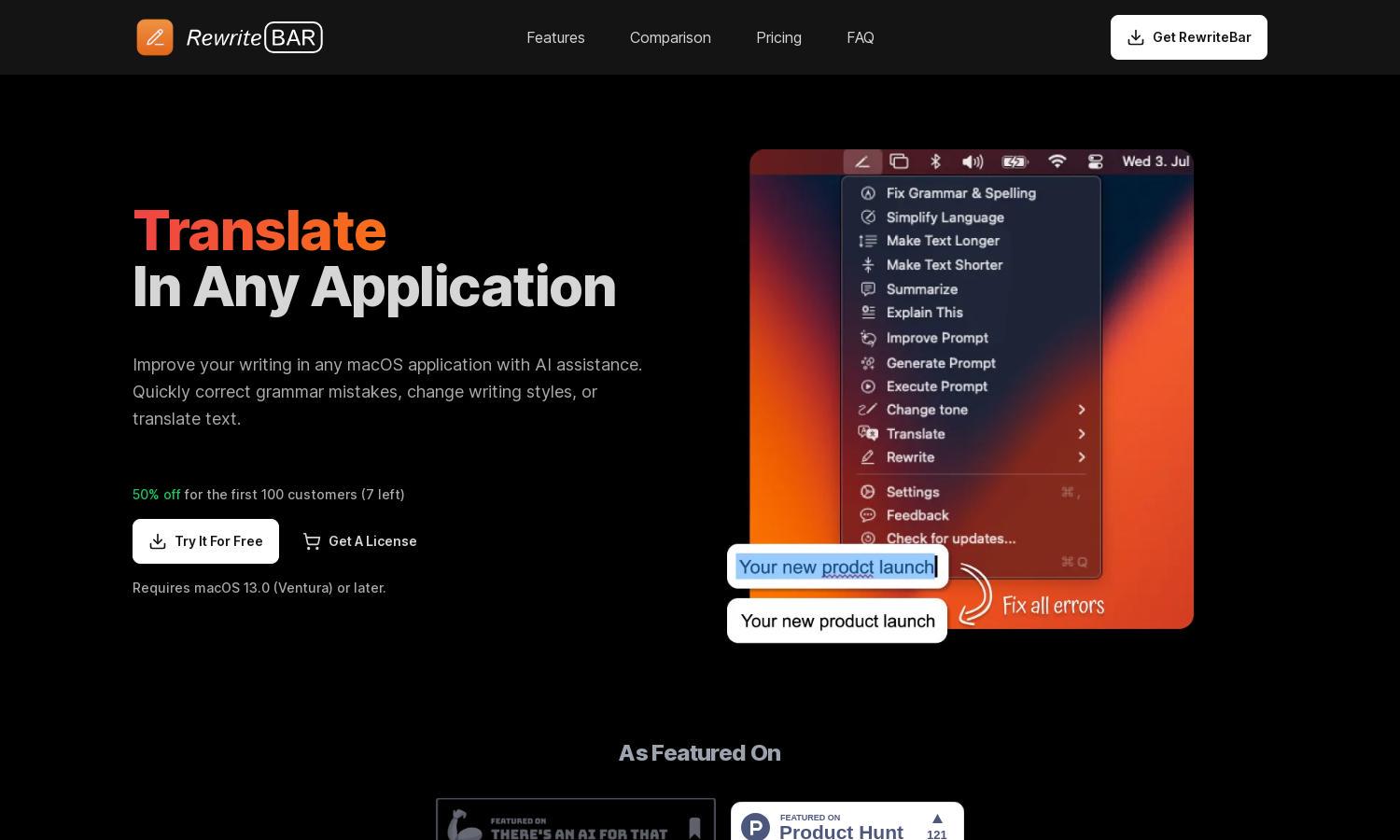This screenshot has height=840, width=1400.
Task: Go to the Pricing nav link
Action: (x=778, y=37)
